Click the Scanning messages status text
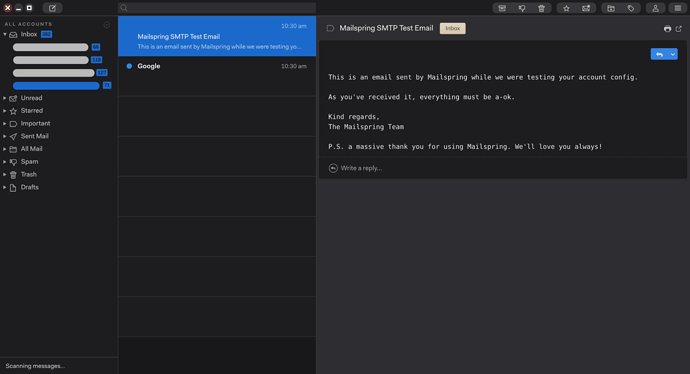This screenshot has height=374, width=690. pyautogui.click(x=35, y=366)
